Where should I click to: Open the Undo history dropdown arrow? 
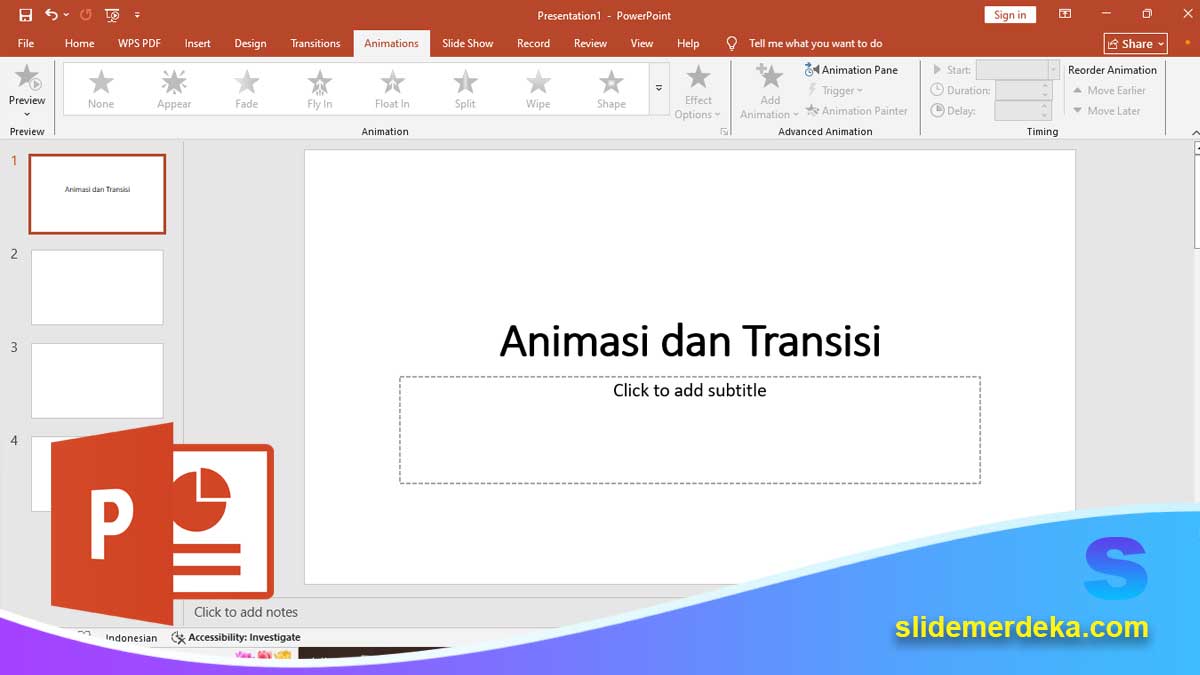tap(66, 16)
